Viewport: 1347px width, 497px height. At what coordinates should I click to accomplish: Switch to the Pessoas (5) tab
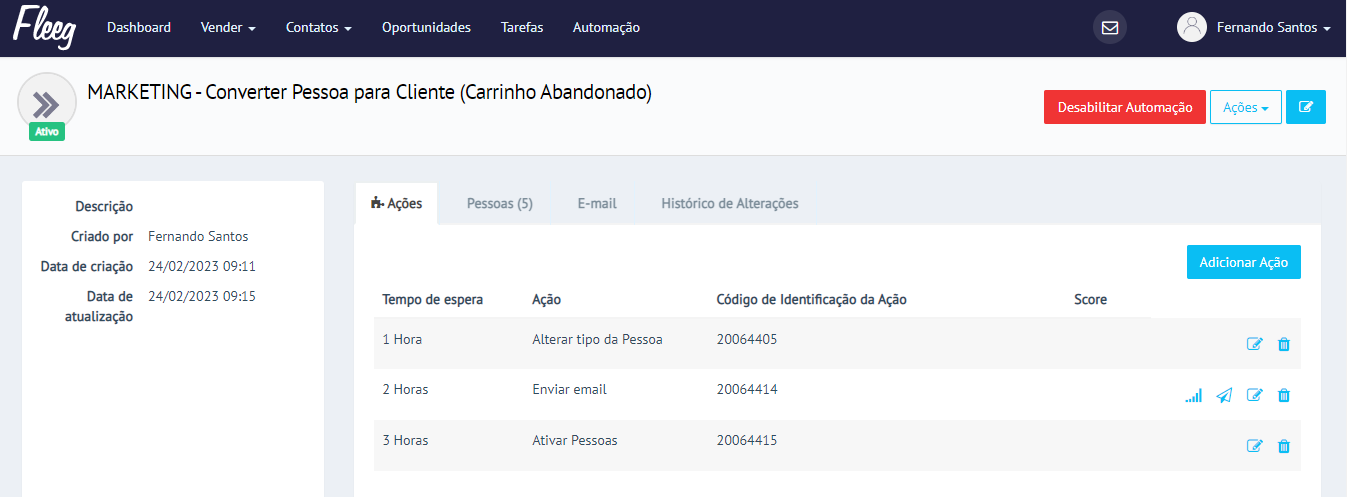(x=500, y=203)
